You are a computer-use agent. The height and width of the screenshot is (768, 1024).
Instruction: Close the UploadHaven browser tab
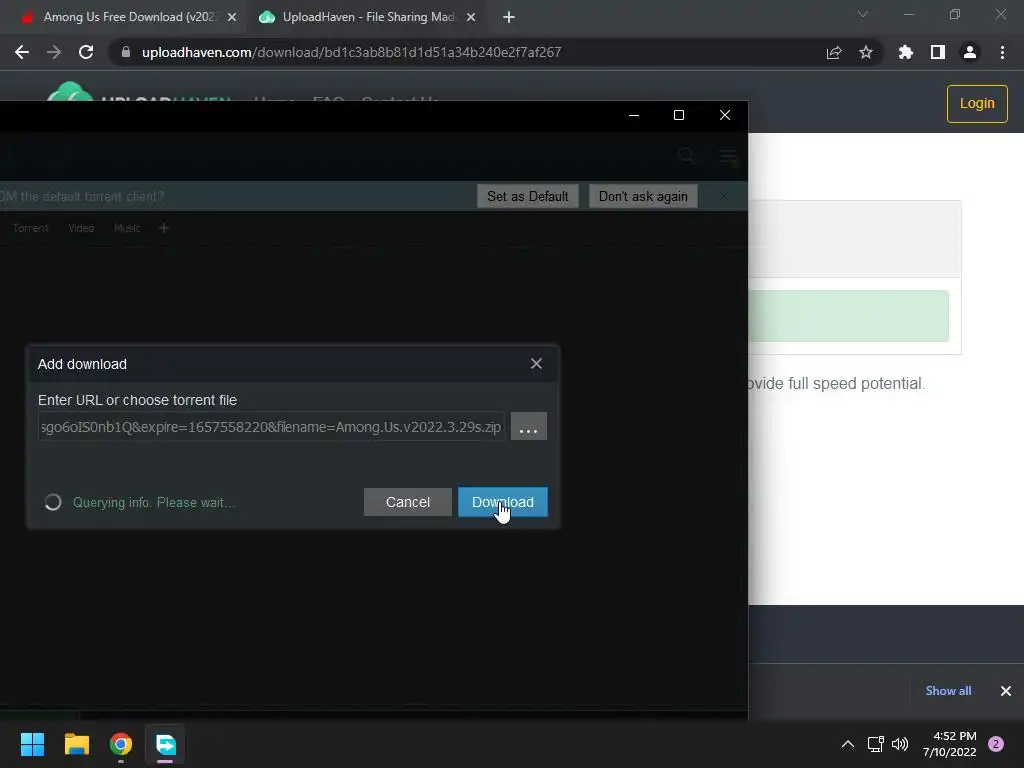click(x=471, y=17)
